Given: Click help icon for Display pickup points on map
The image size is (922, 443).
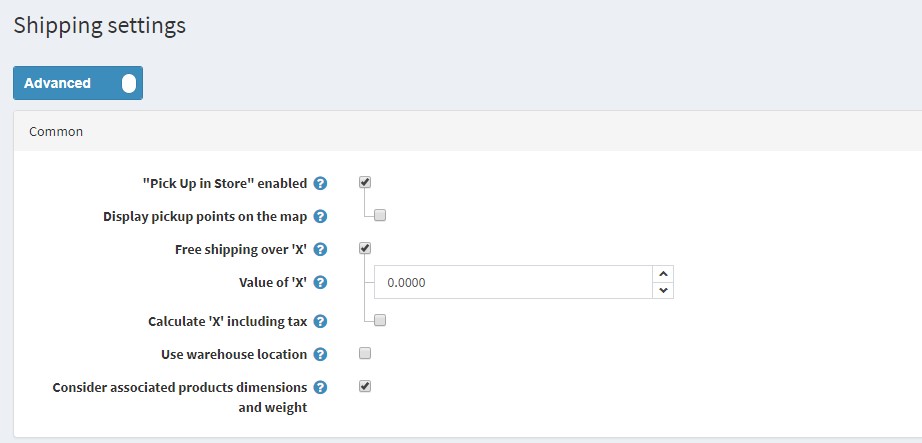Looking at the screenshot, I should 320,217.
